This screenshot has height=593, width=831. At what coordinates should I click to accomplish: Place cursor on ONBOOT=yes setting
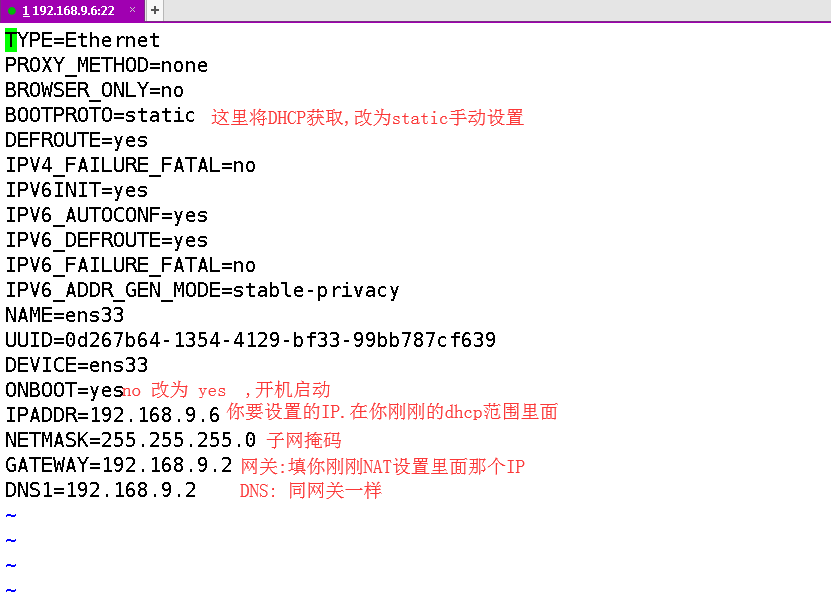[64, 391]
